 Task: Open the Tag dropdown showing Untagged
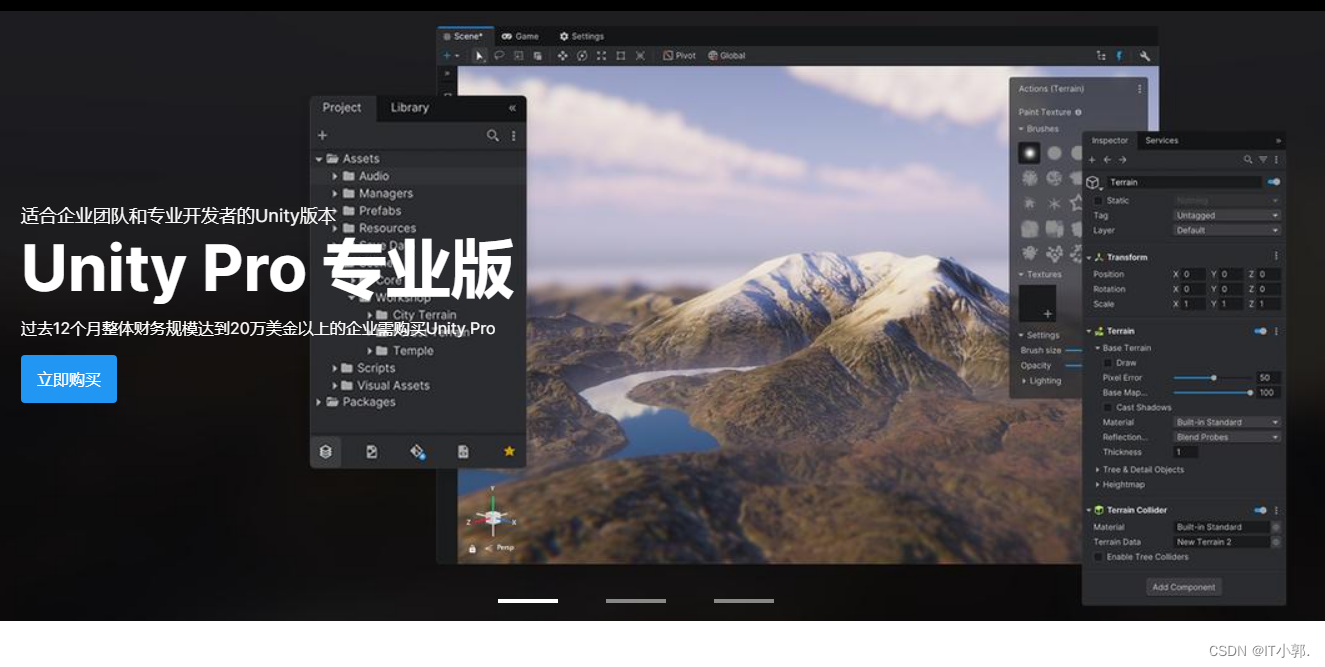[x=1227, y=215]
